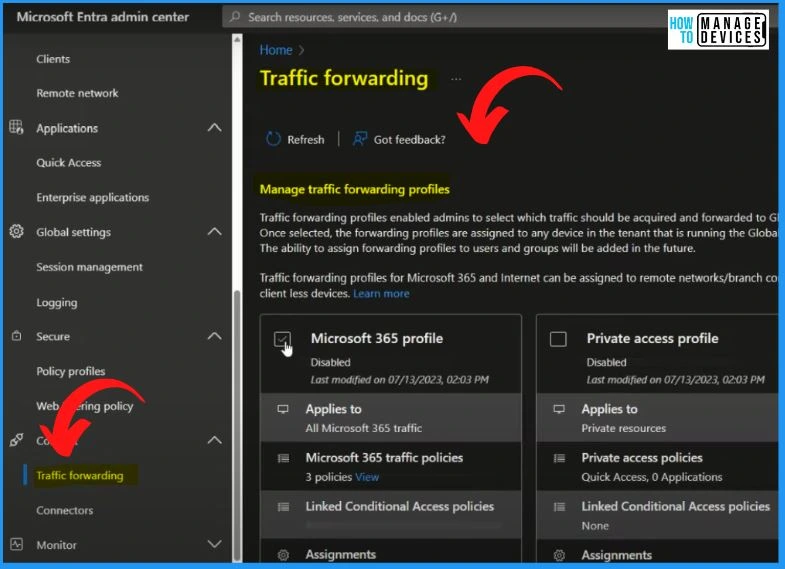Click monitor icon beside Private resources
Viewport: 785px width, 569px height.
tap(559, 409)
